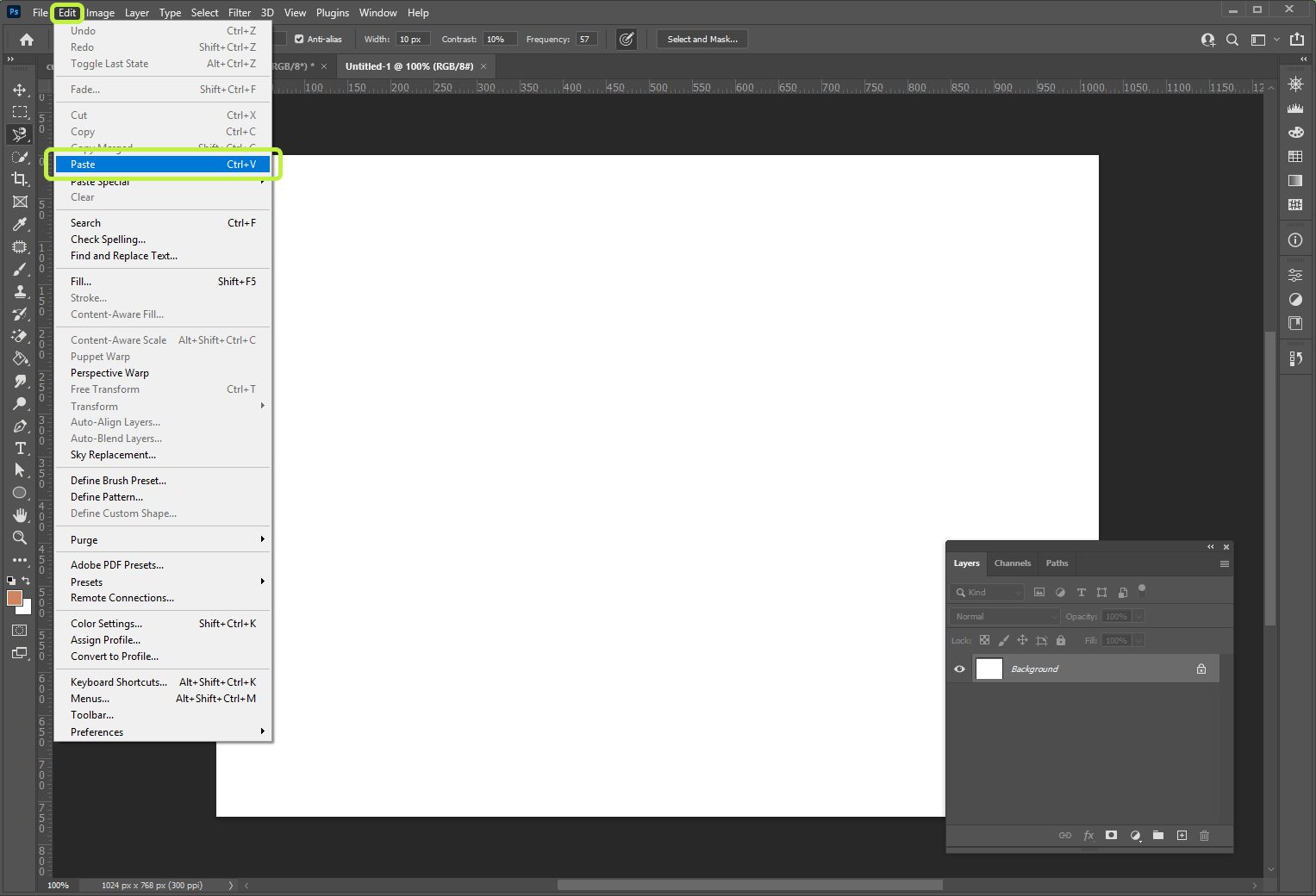
Task: Hide the Background layer with eye icon
Action: pos(959,669)
